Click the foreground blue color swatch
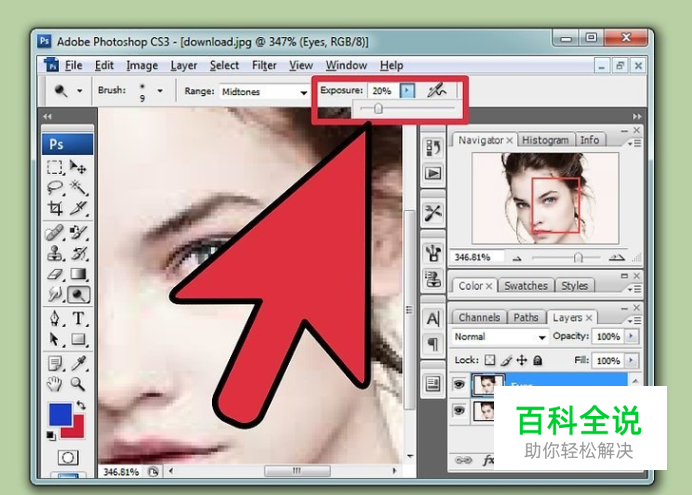Image resolution: width=692 pixels, height=495 pixels. (x=59, y=413)
